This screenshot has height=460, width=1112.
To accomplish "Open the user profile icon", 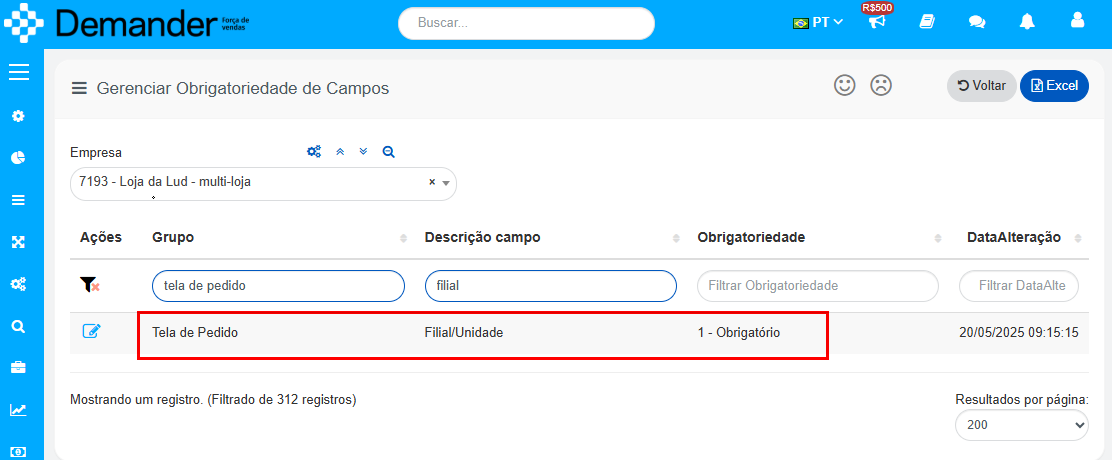I will tap(1077, 21).
